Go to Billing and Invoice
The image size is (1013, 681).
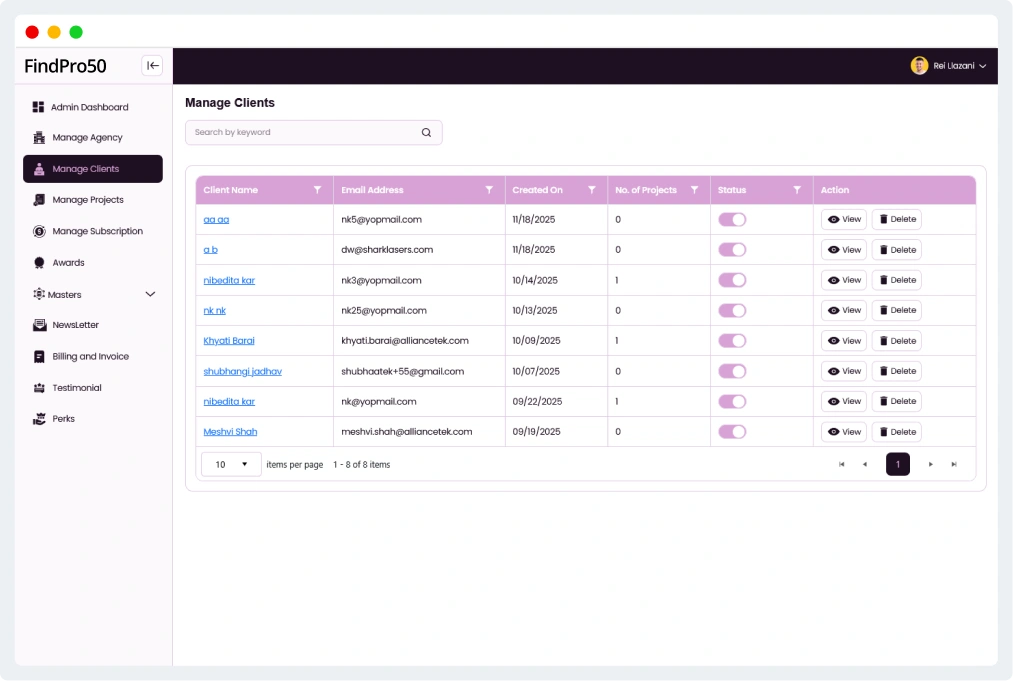[x=90, y=356]
